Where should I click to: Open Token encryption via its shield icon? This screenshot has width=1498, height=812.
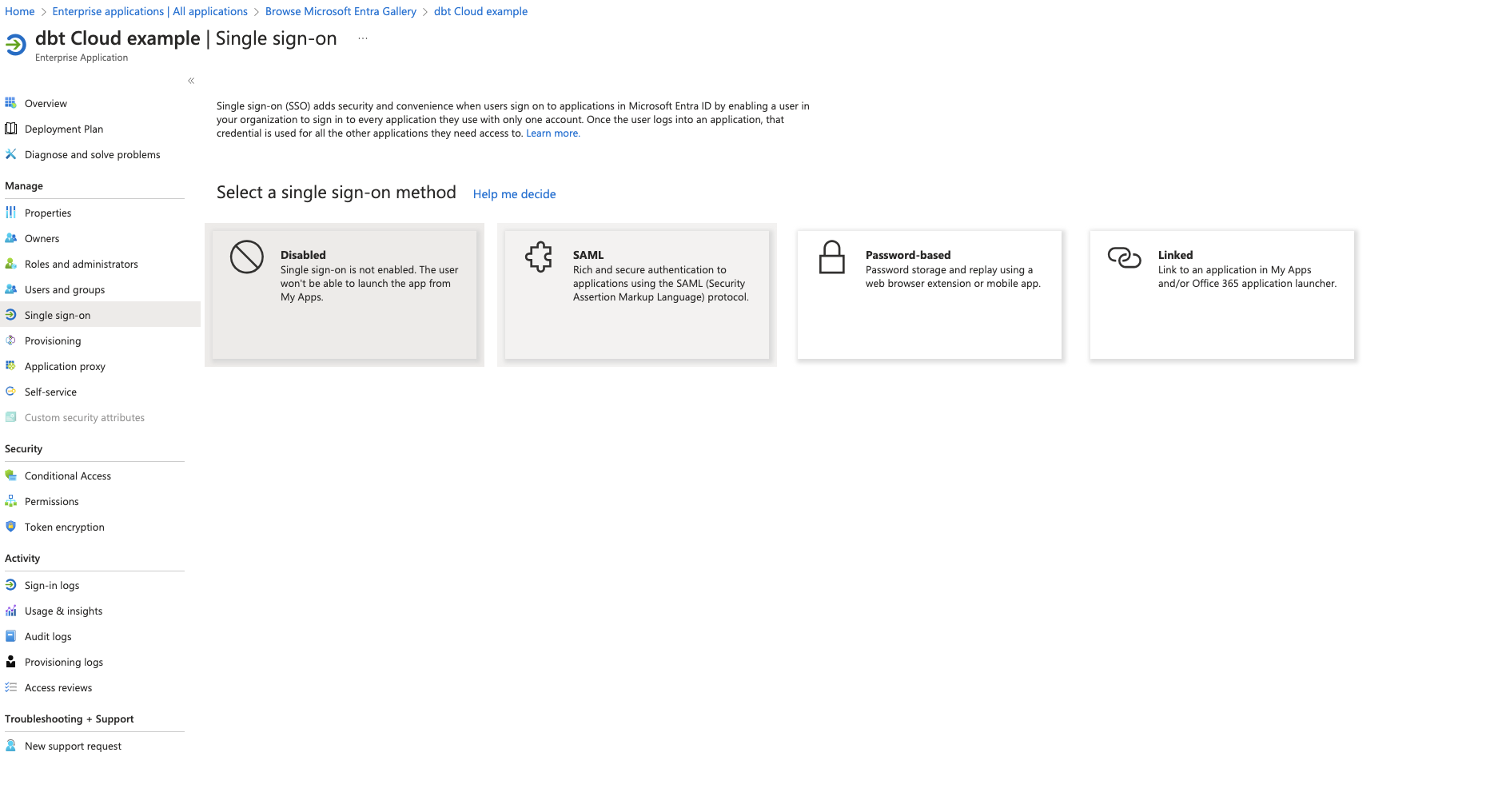pos(11,527)
